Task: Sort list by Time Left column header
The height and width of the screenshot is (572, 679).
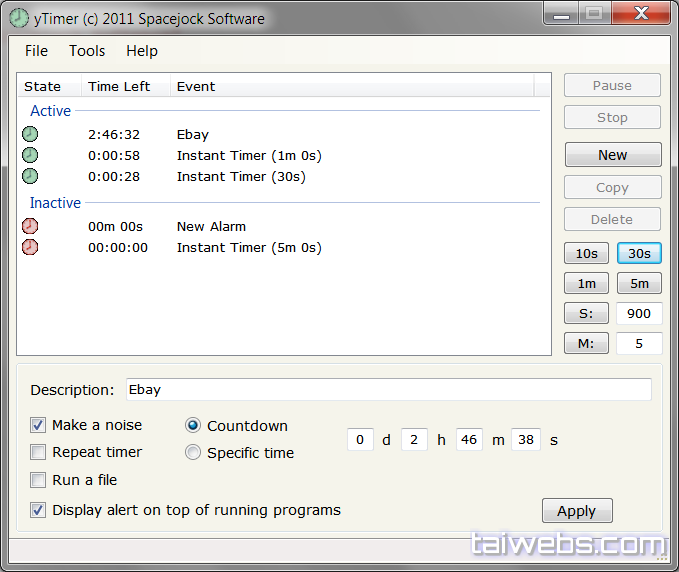Action: 120,86
